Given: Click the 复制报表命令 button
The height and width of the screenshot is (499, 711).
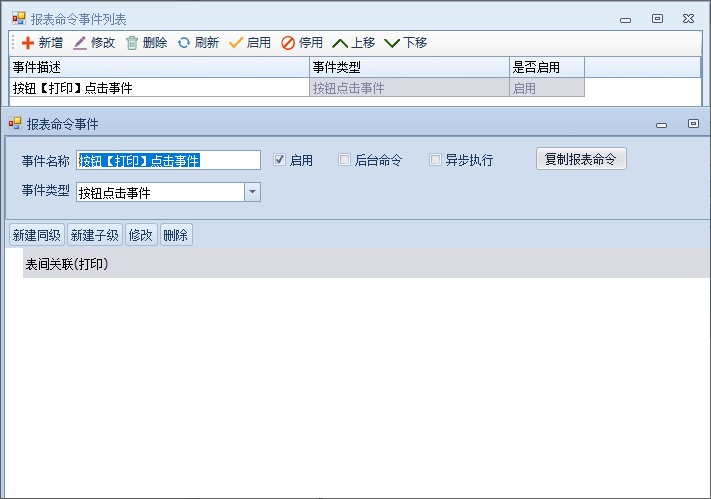Looking at the screenshot, I should tap(581, 159).
